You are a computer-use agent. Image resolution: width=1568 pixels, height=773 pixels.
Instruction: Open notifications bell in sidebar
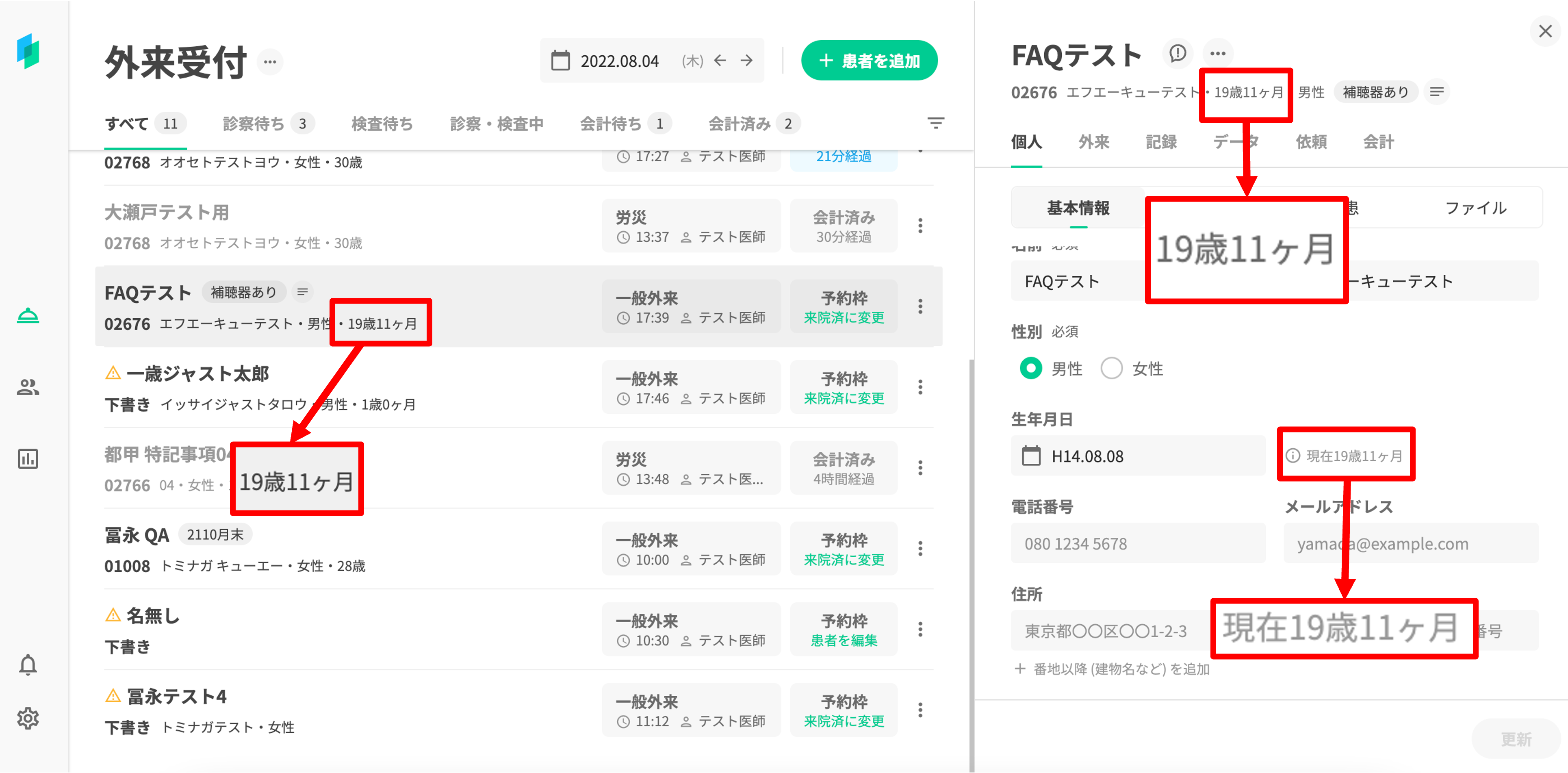point(28,664)
